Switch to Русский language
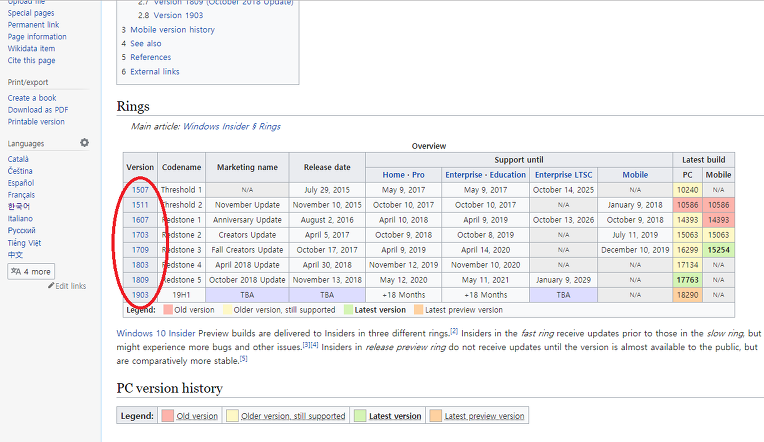This screenshot has width=764, height=442. pyautogui.click(x=21, y=231)
